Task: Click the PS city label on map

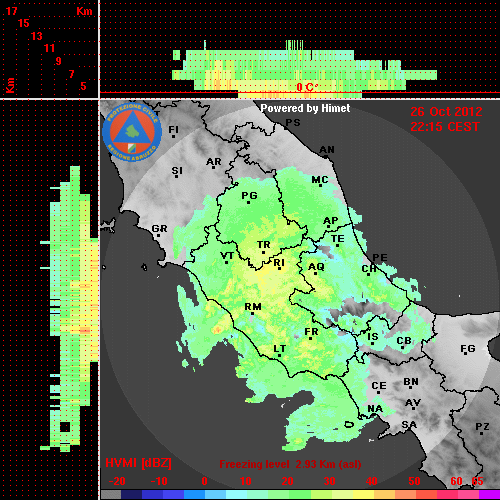Action: point(293,123)
